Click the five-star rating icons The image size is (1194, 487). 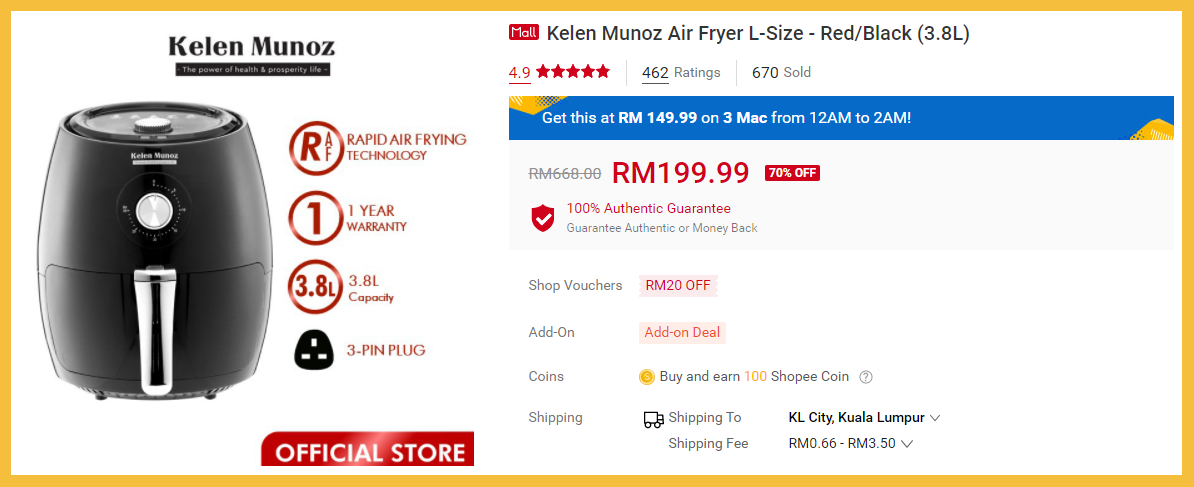coord(573,72)
